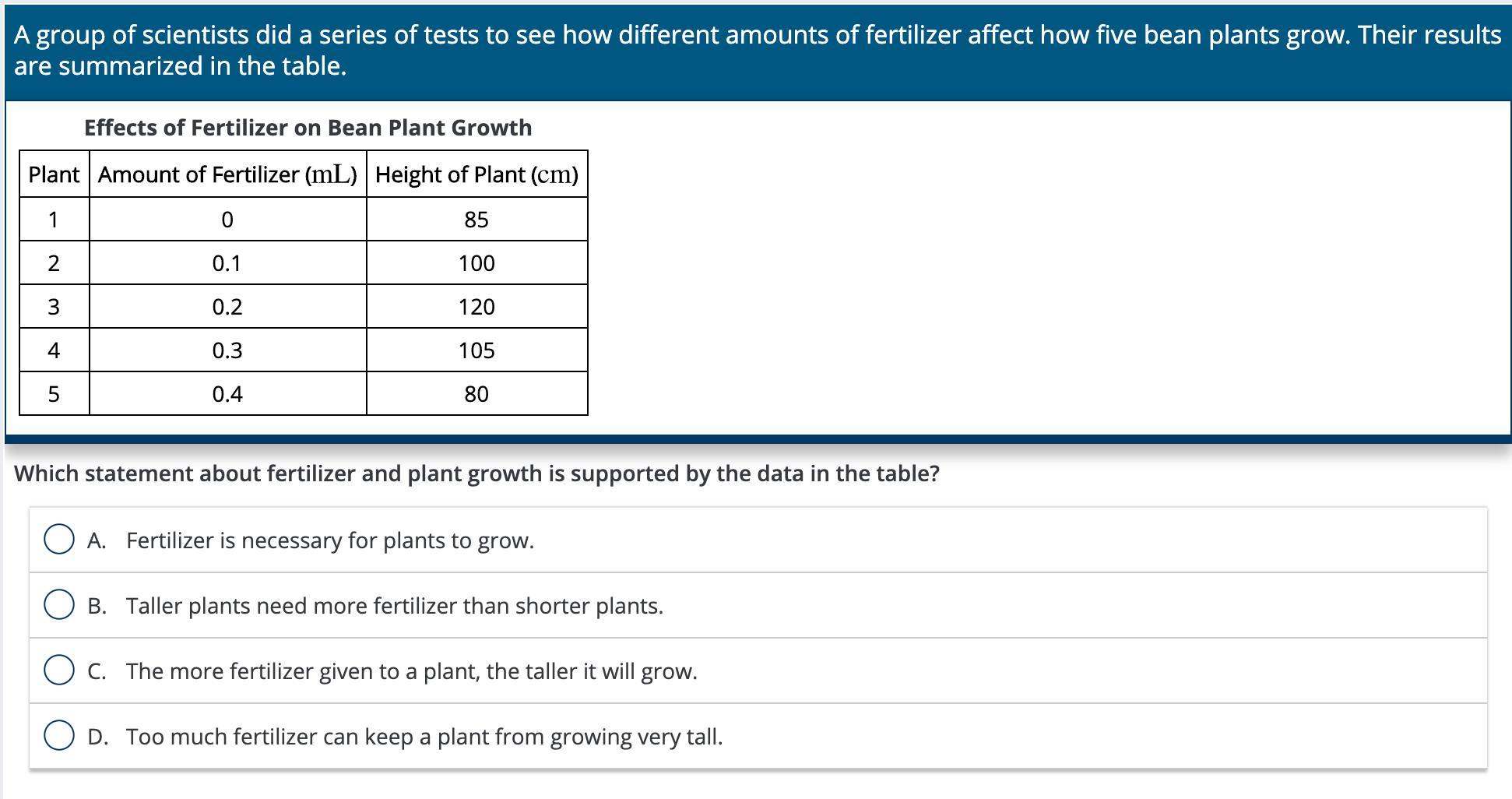
Task: Click the text 'Taller plants need more fertilizer'
Action: pos(395,606)
